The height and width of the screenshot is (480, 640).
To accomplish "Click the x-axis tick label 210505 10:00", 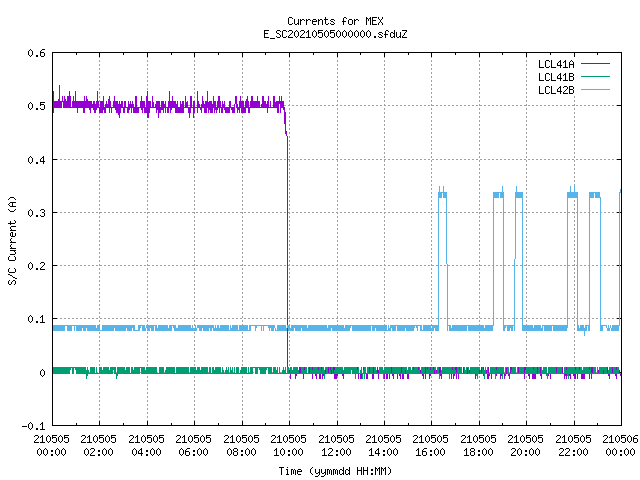I will point(288,446).
